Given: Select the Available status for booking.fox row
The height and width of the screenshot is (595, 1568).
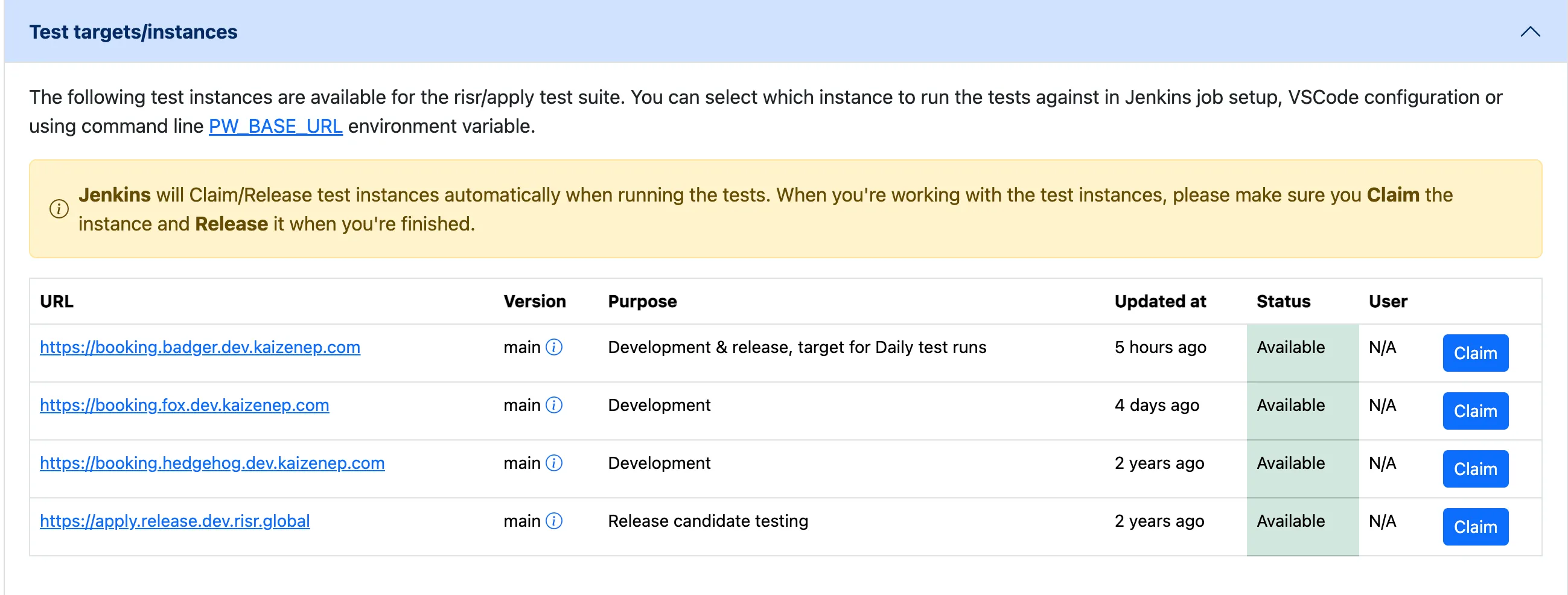Looking at the screenshot, I should click(1290, 405).
